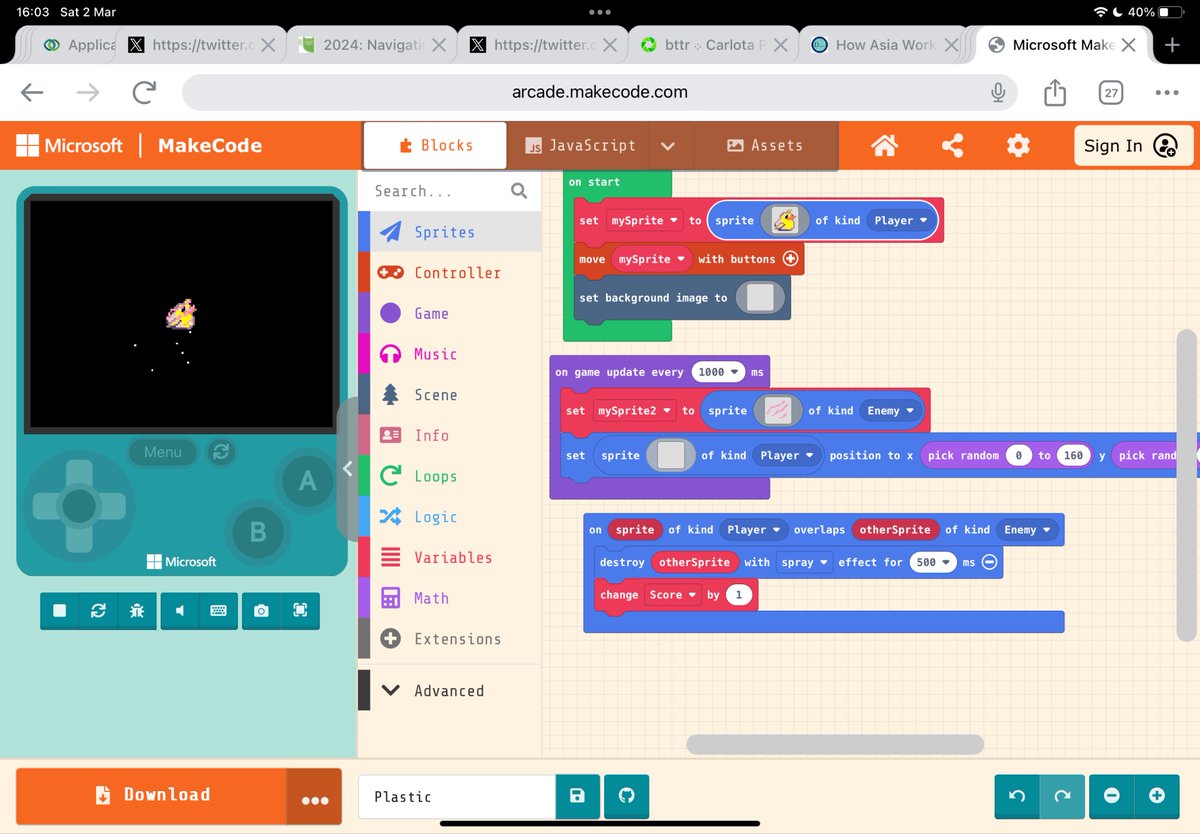Click the horizontal workspace scrollbar
1200x834 pixels.
pos(835,744)
